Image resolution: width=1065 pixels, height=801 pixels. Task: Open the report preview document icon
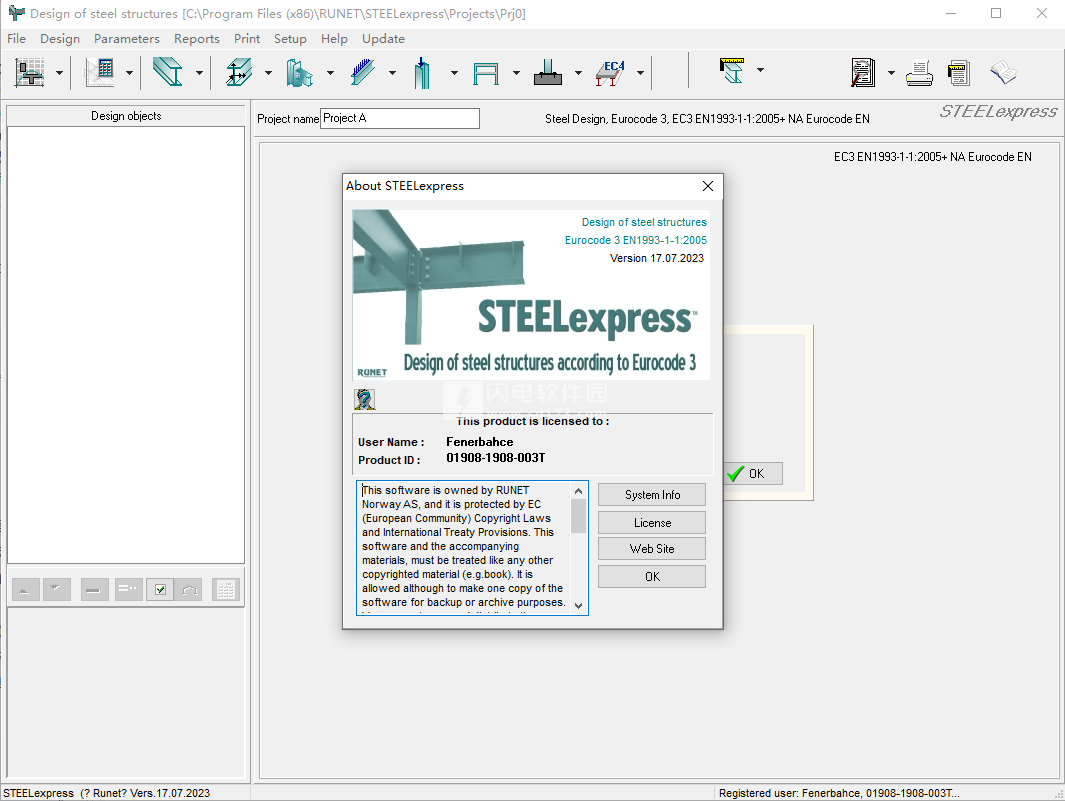point(863,72)
